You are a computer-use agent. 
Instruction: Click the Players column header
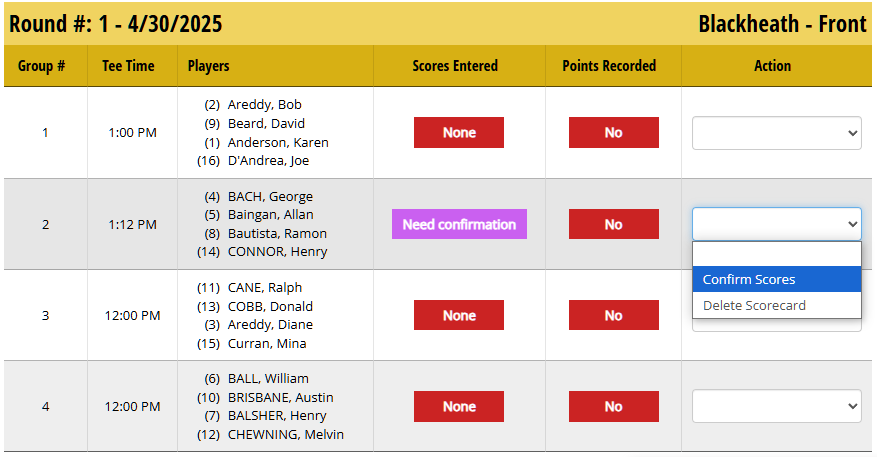pos(208,66)
